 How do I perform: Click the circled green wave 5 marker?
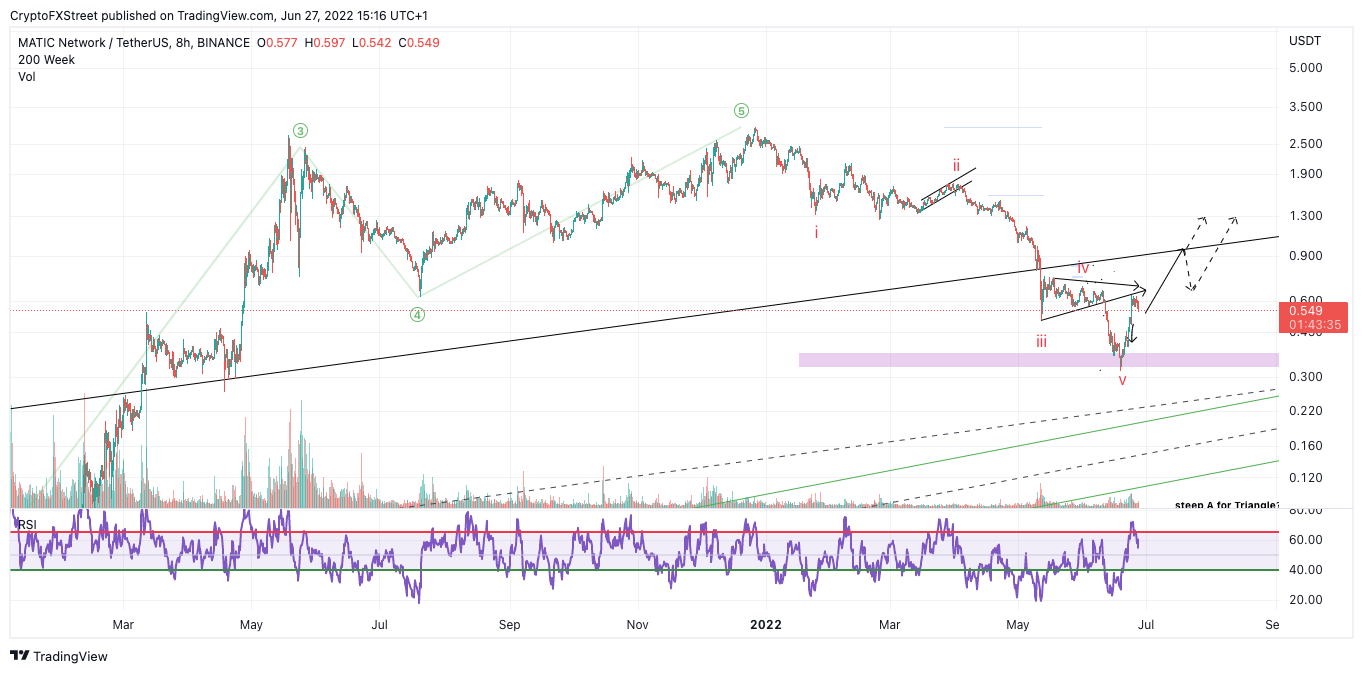(x=741, y=110)
